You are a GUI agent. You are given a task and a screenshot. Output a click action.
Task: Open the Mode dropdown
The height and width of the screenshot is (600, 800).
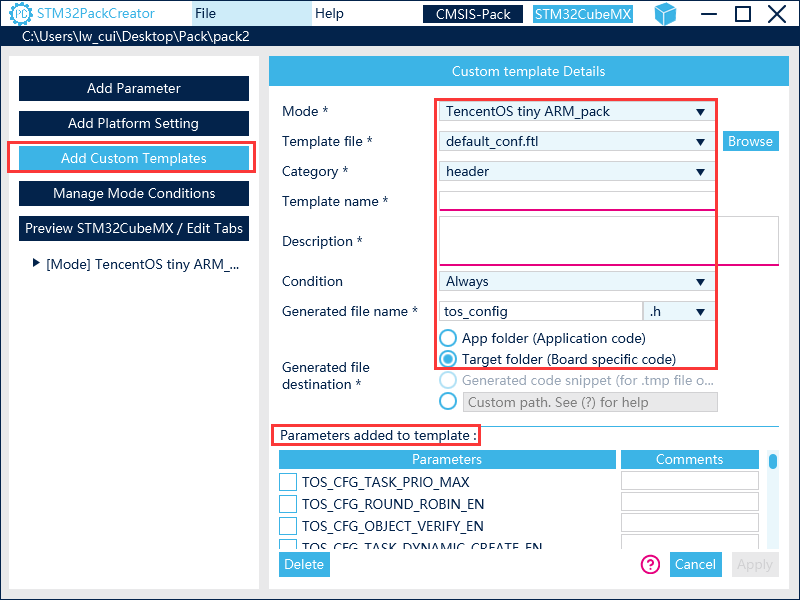[577, 111]
